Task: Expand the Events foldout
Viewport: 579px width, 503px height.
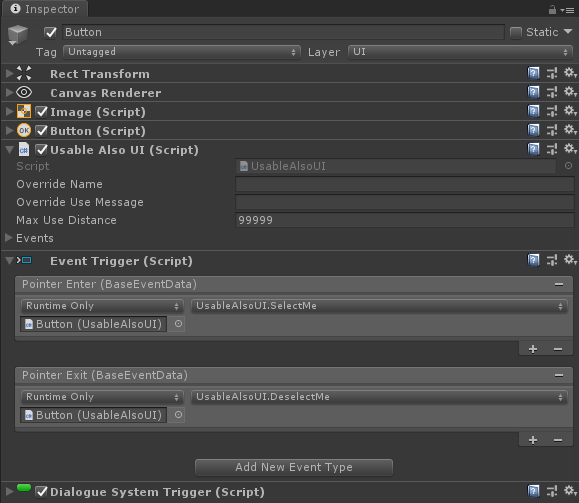Action: point(9,238)
